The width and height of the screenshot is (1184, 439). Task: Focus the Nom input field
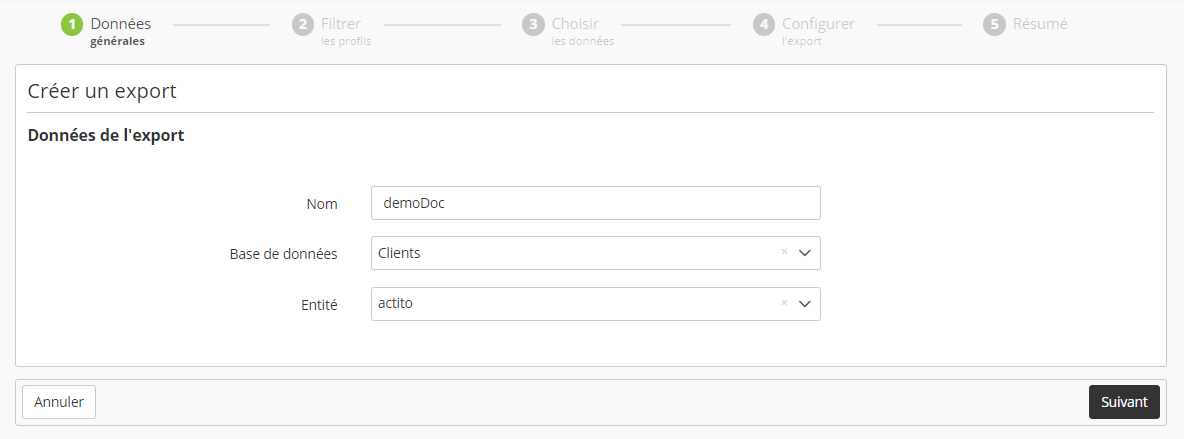pyautogui.click(x=595, y=203)
